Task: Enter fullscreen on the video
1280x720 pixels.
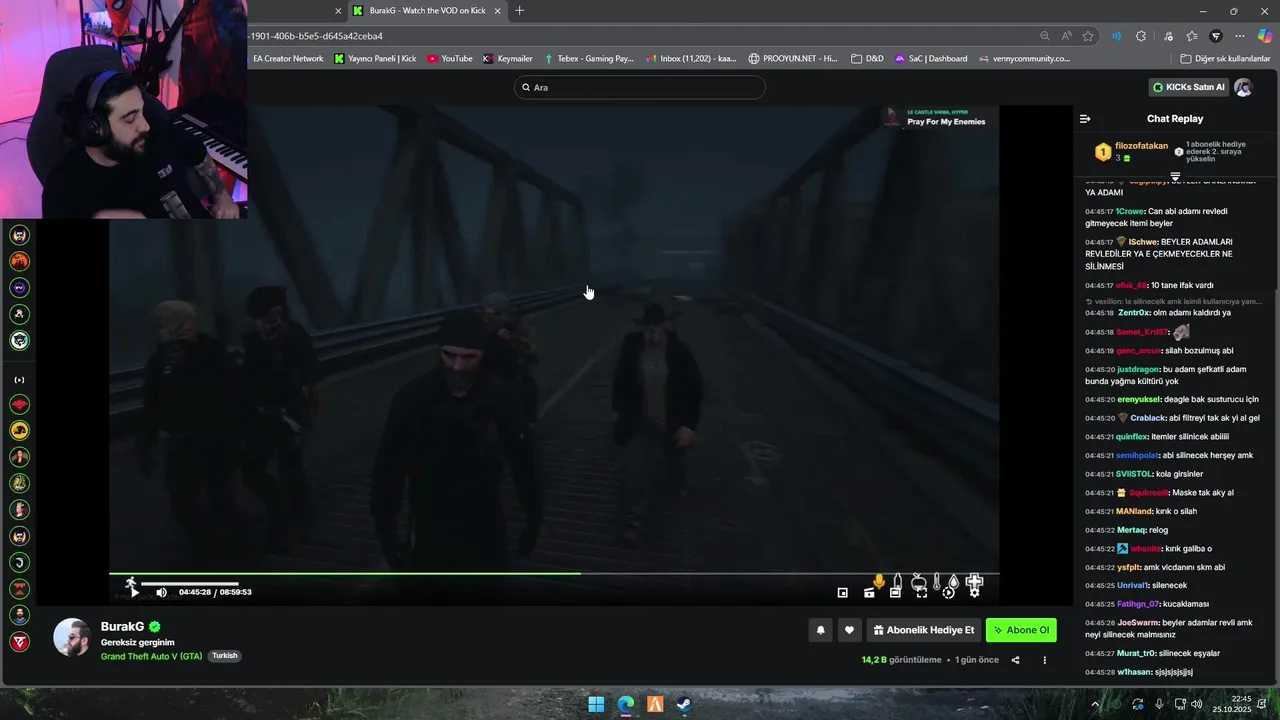Action: [922, 592]
